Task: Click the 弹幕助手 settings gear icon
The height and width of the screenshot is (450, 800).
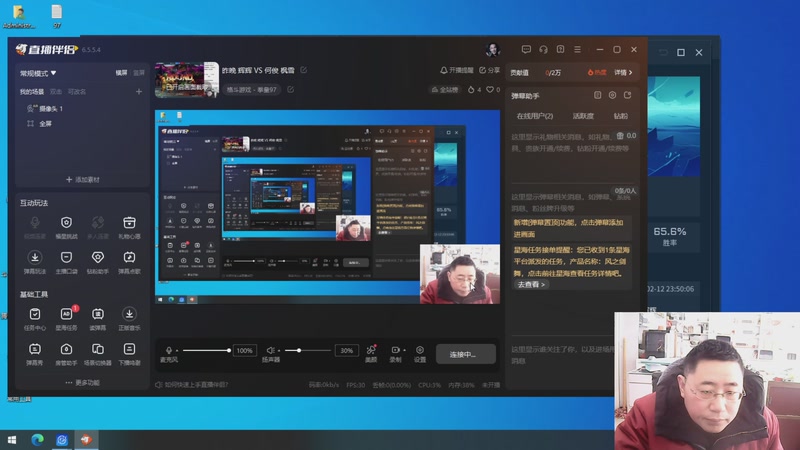Action: [612, 95]
